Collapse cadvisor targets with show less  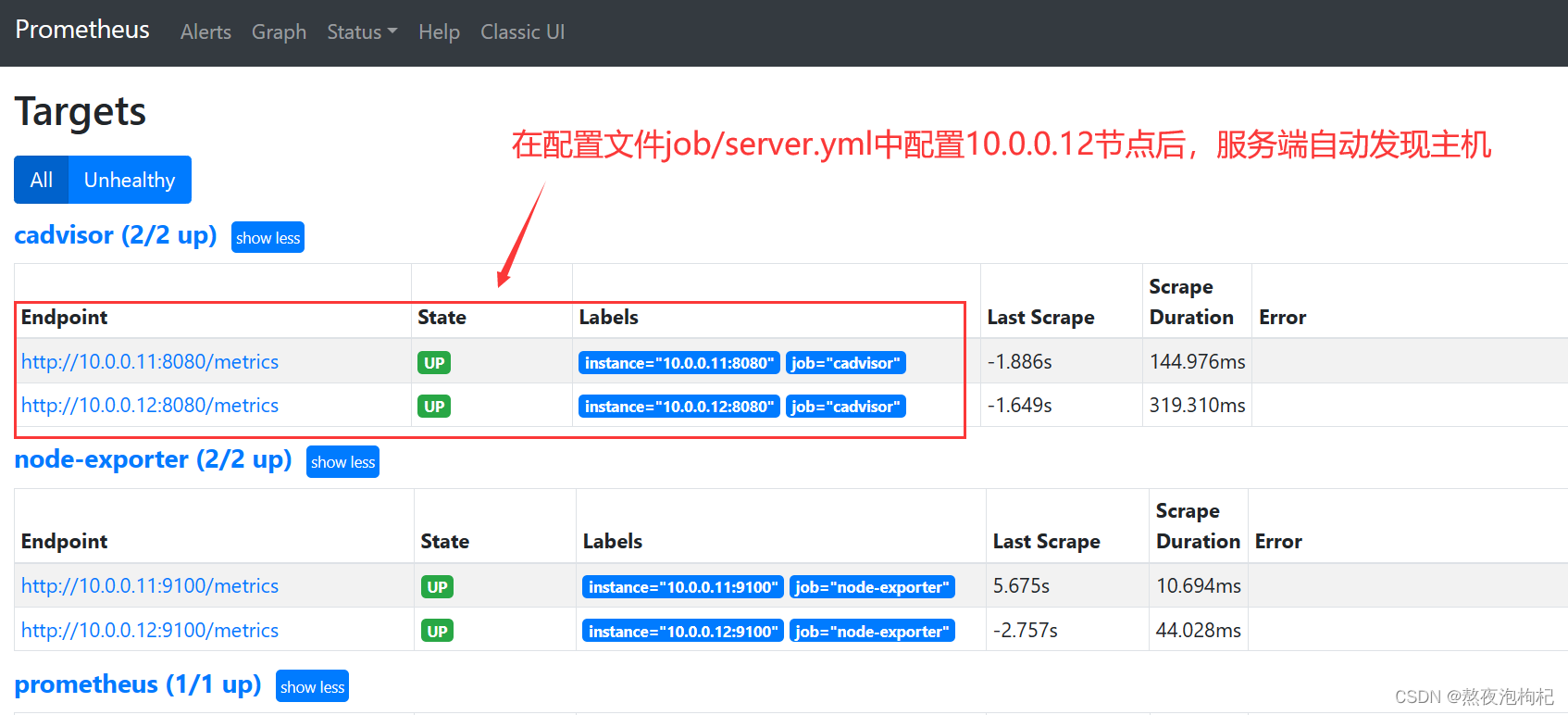pyautogui.click(x=268, y=237)
